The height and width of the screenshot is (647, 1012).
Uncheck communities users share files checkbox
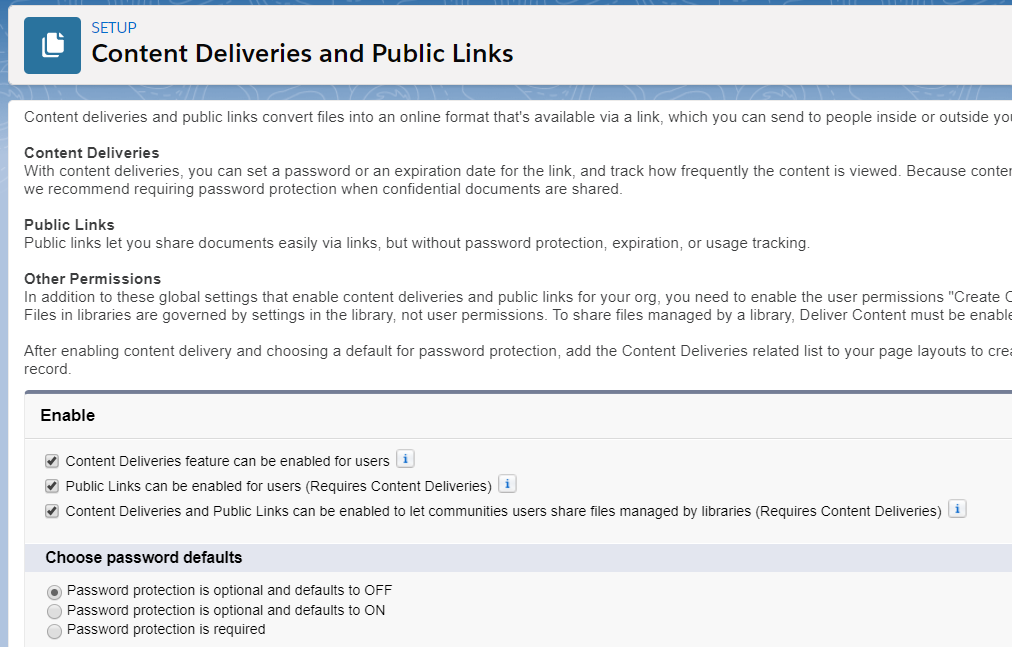52,511
